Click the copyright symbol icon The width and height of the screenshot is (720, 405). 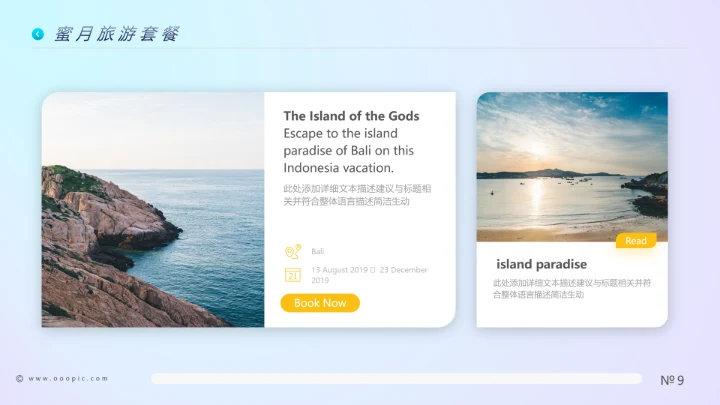[x=19, y=379]
